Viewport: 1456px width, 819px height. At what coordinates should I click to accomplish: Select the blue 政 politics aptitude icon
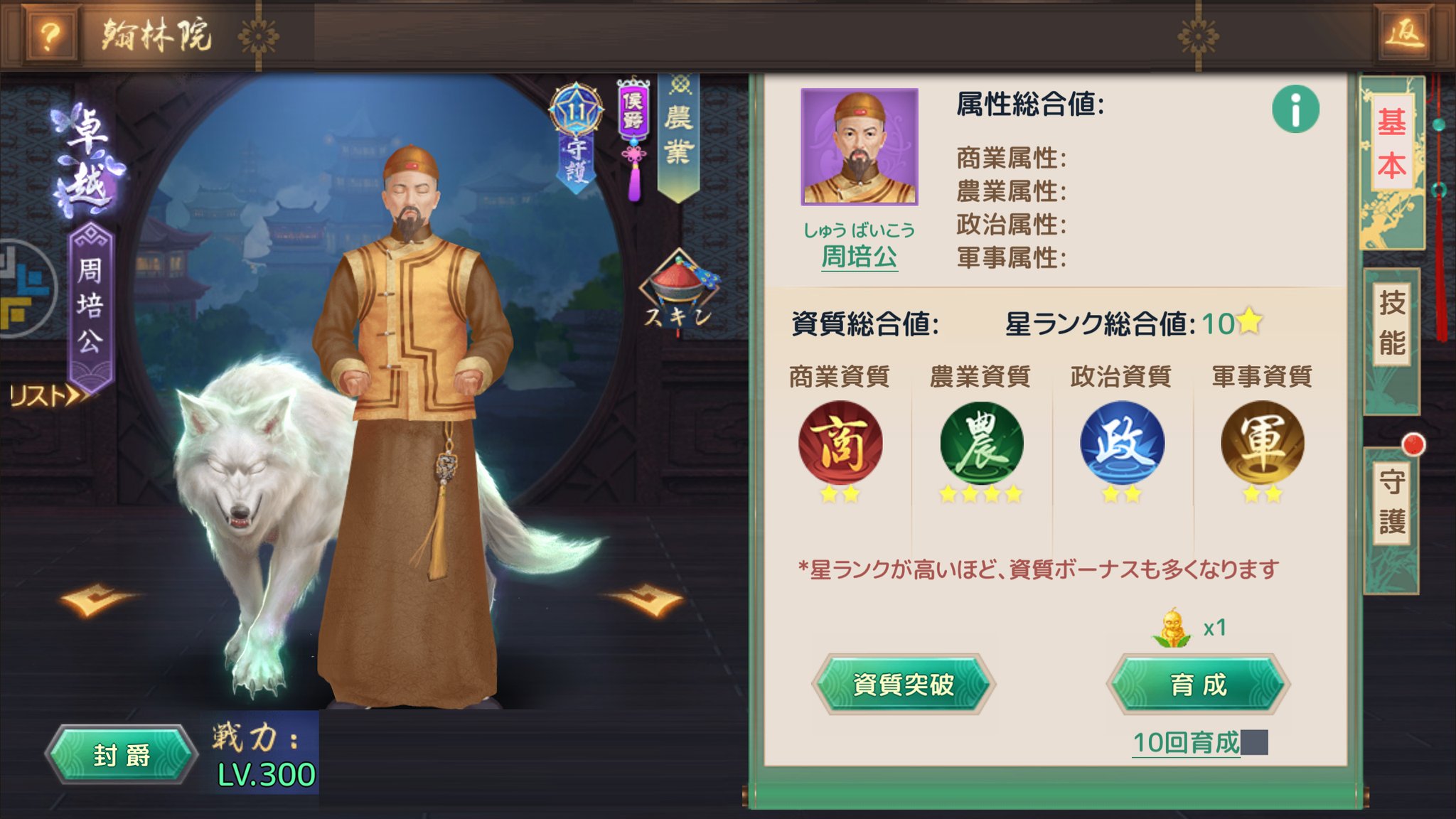1122,444
